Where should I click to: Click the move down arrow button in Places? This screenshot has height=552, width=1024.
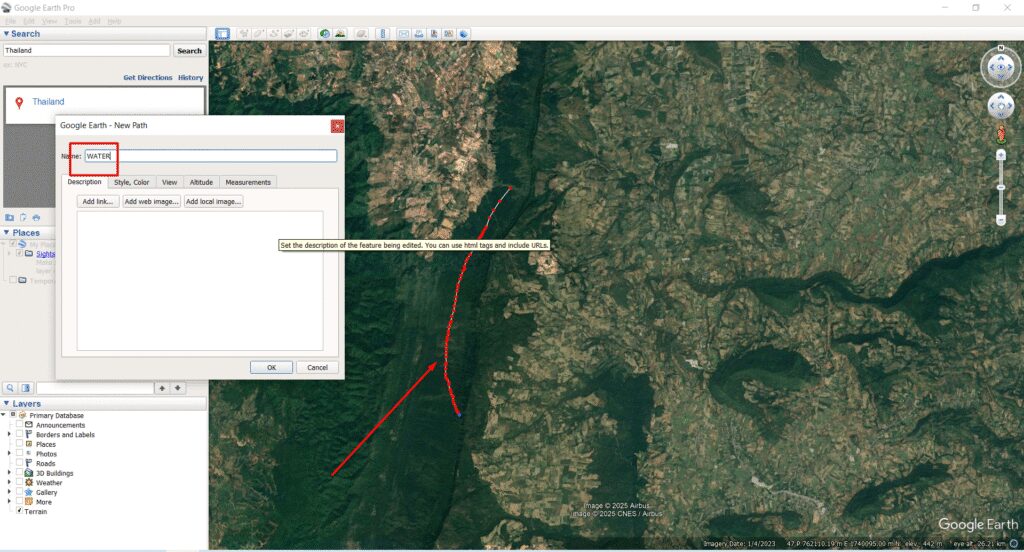pos(177,388)
